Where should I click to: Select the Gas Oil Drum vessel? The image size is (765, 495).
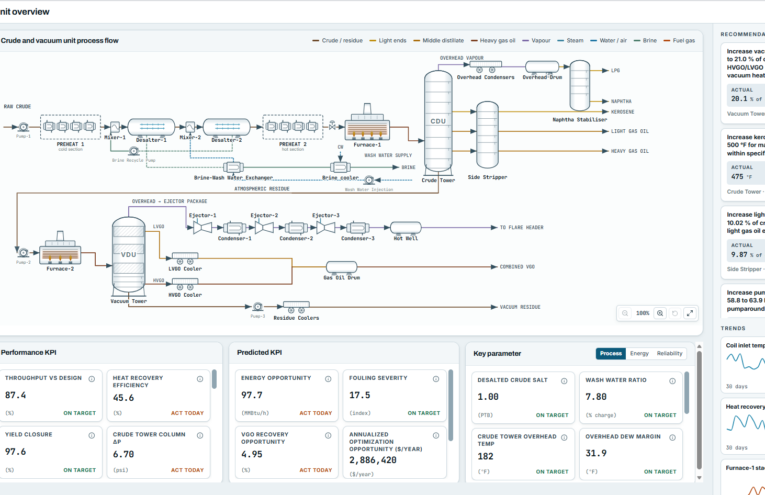point(342,267)
